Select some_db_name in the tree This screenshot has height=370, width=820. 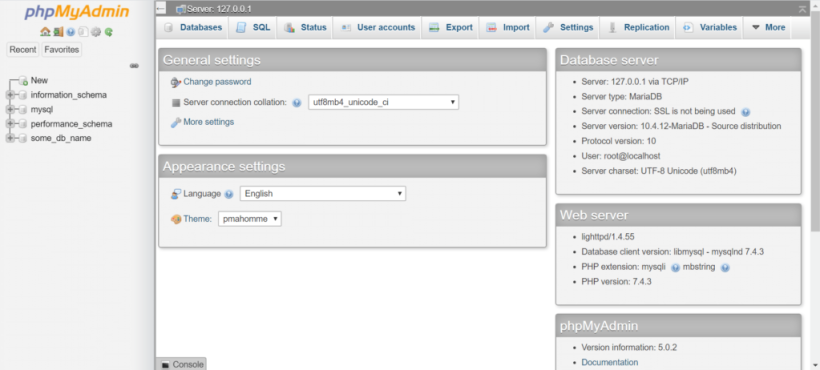[x=61, y=138]
